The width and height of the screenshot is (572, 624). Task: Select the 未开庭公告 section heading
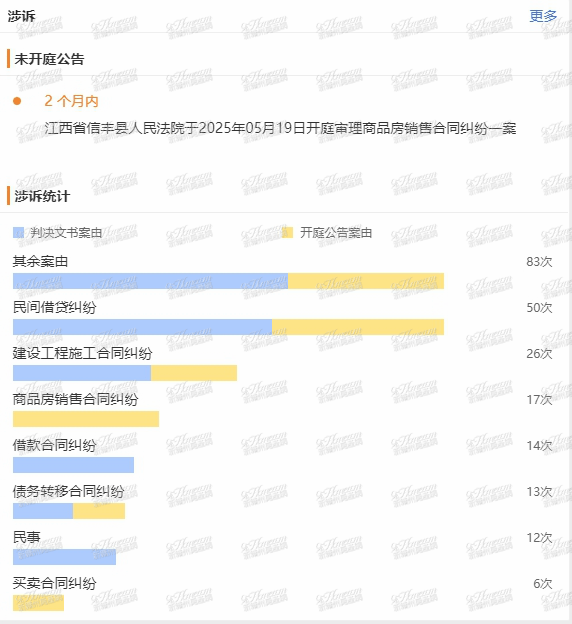click(49, 59)
